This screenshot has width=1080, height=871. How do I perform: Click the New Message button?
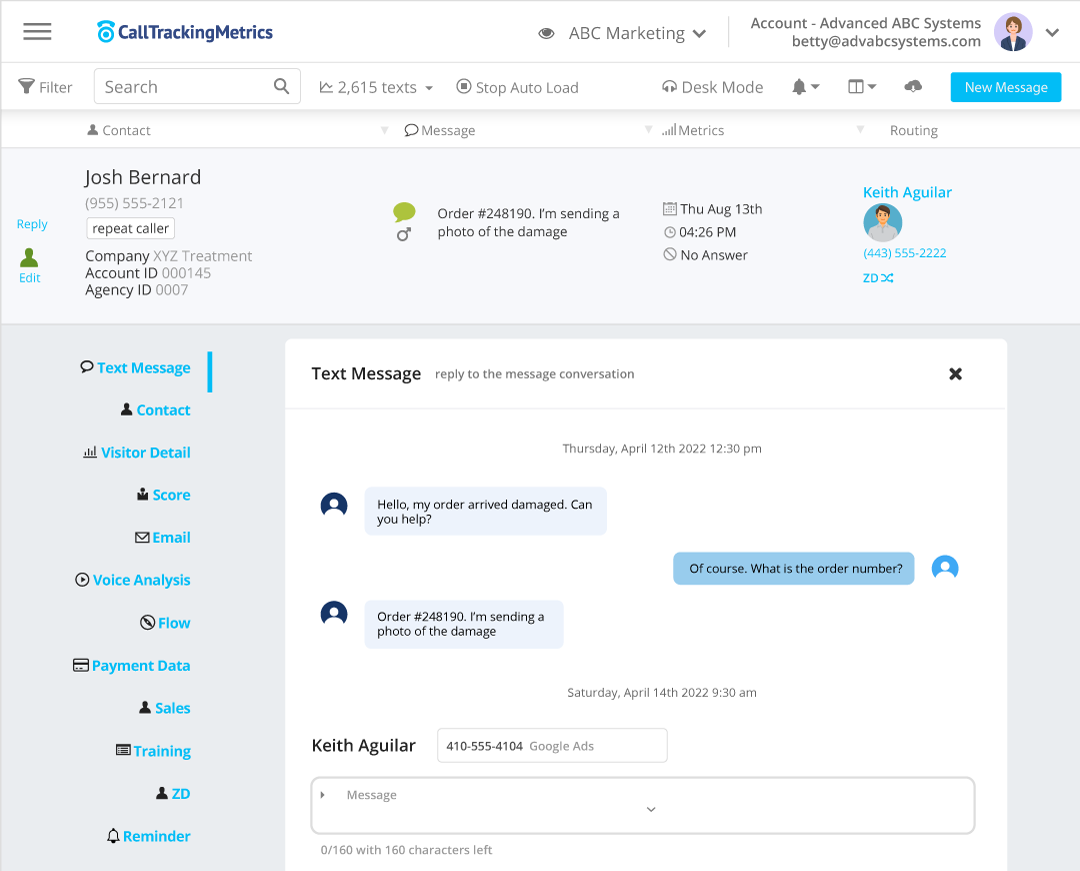click(1005, 87)
